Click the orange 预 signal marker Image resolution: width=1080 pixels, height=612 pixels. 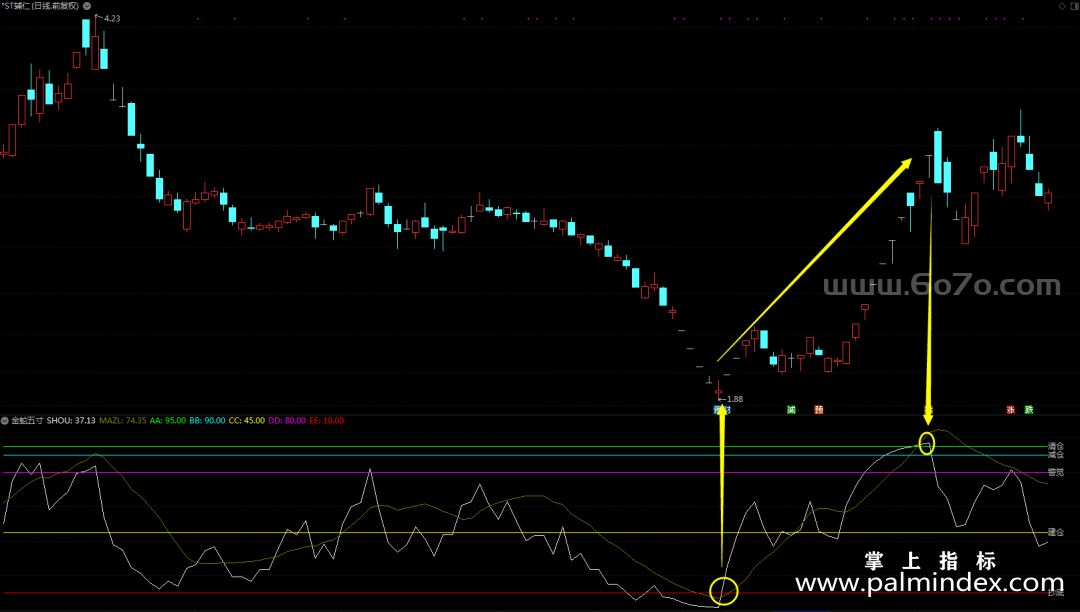(819, 410)
